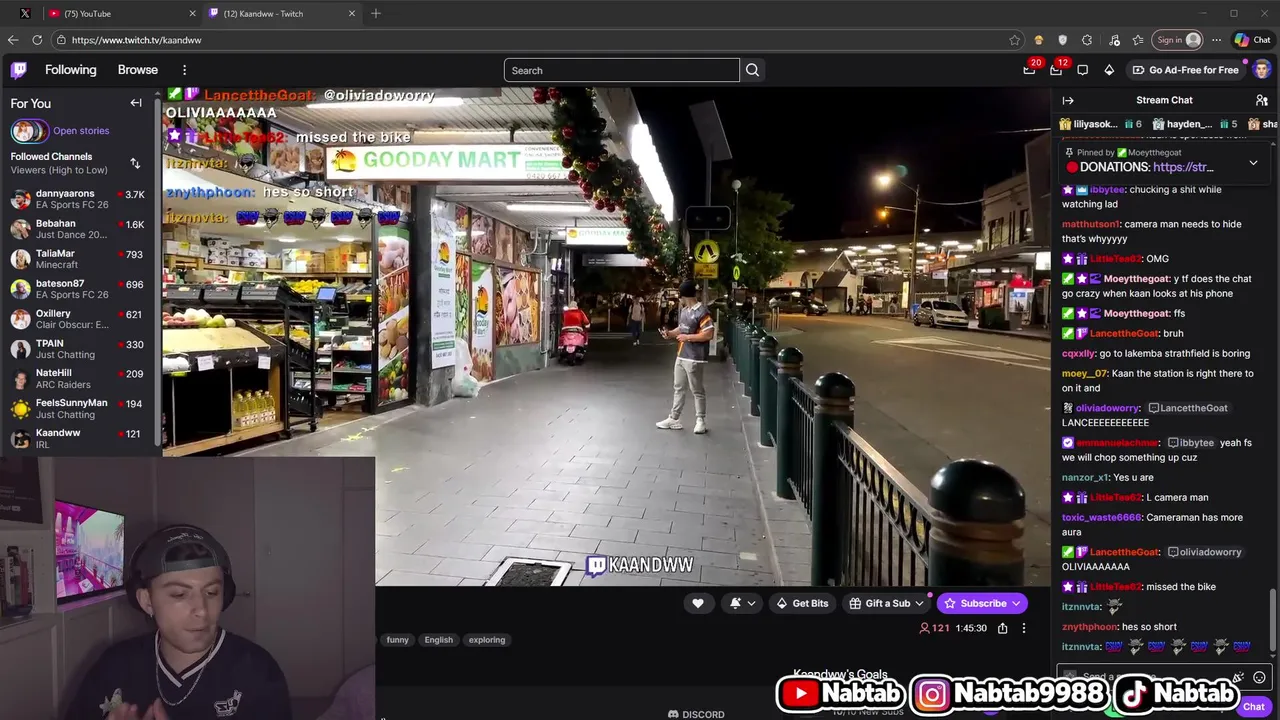
Task: Open the DISCORD panel link
Action: 696,714
